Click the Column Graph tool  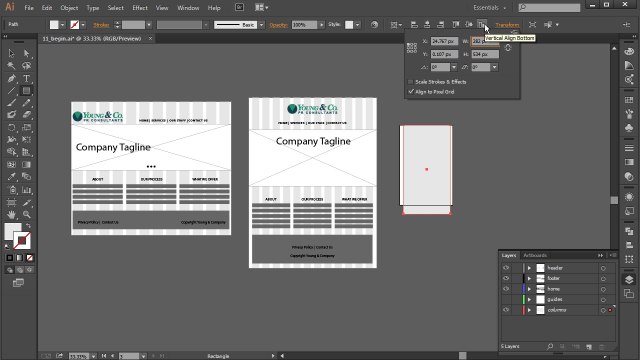(27, 190)
